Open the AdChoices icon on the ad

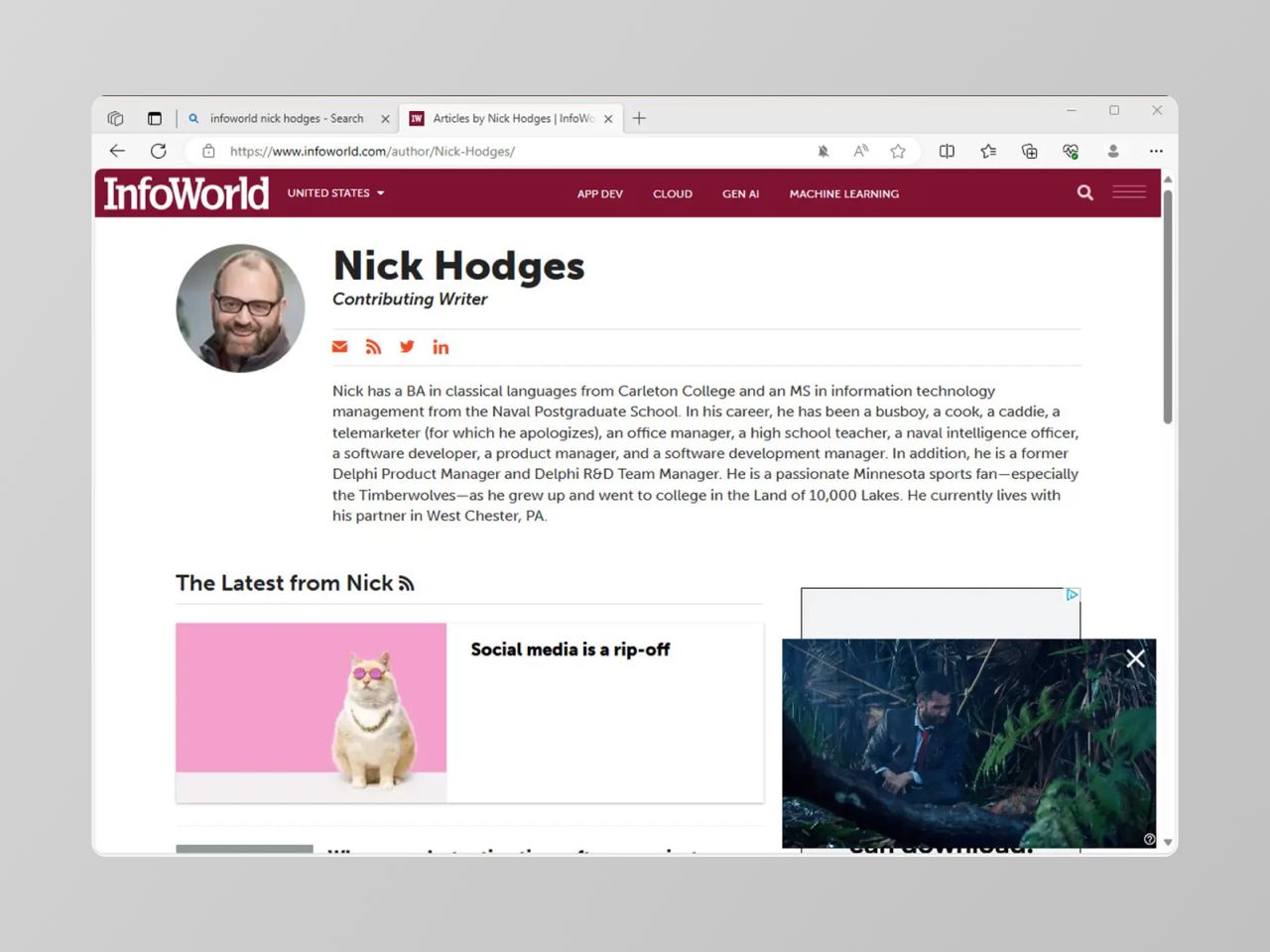pos(1072,595)
